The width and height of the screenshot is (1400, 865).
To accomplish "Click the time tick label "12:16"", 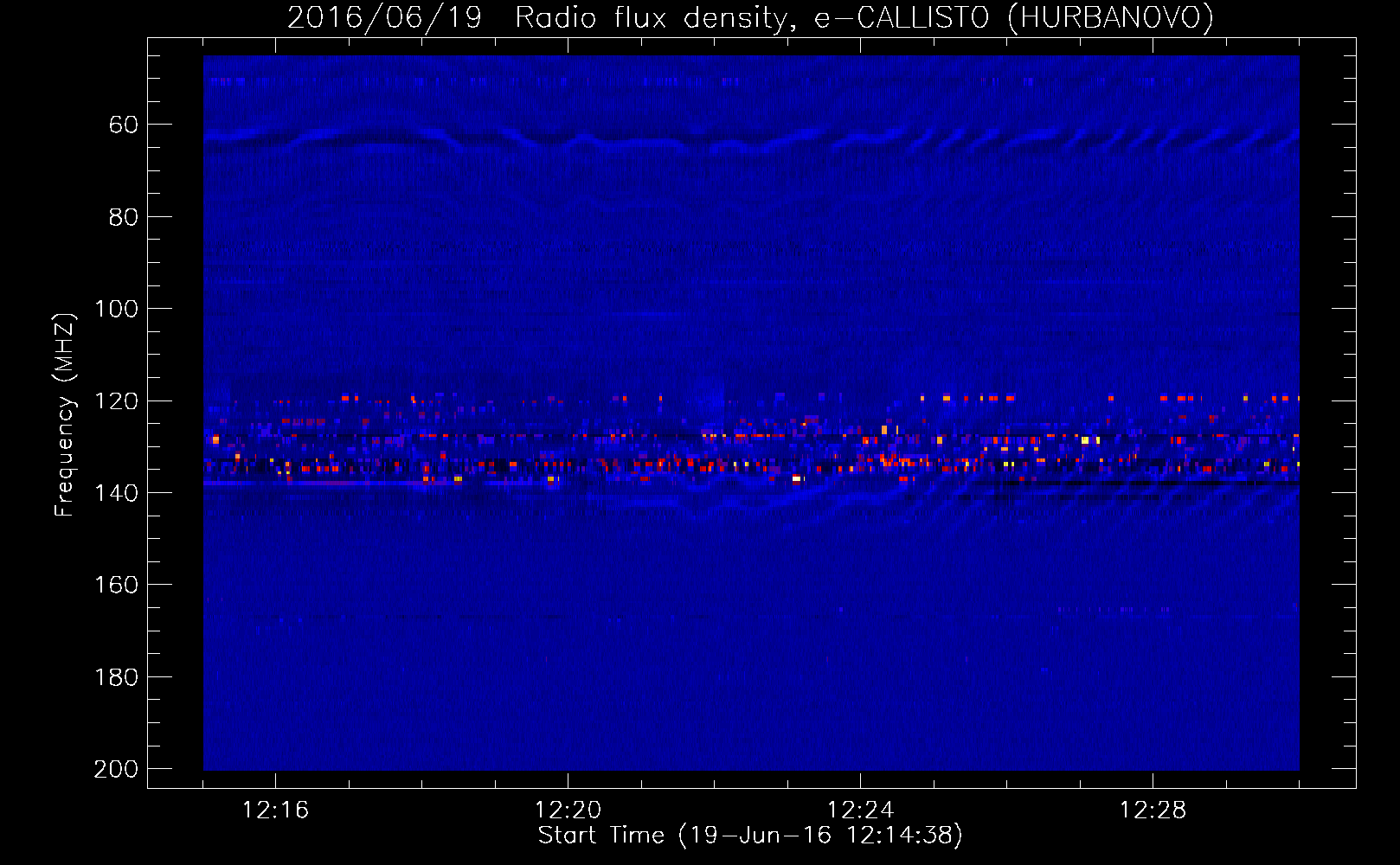I will coord(275,811).
